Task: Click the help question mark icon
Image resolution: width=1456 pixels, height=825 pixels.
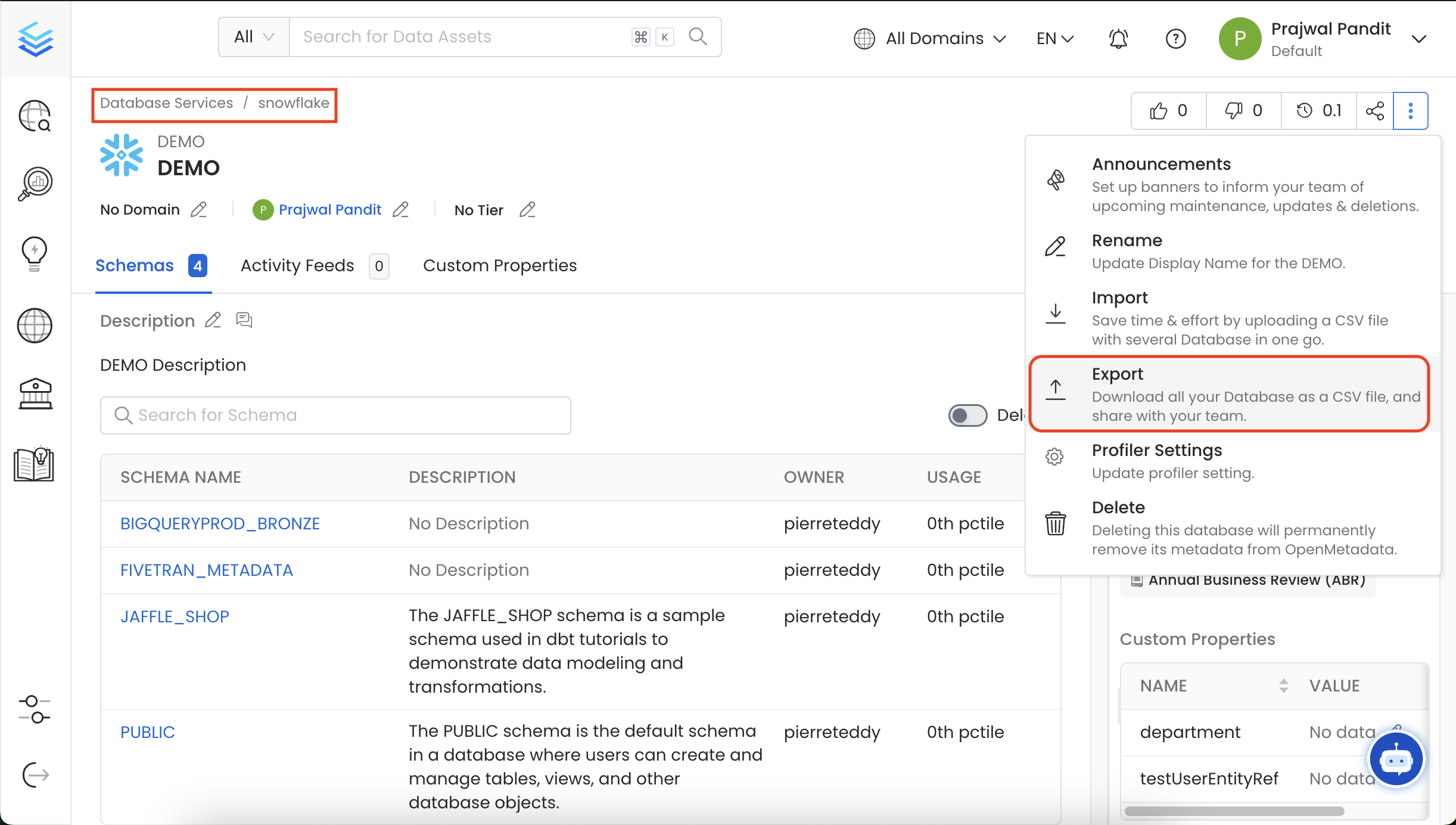Action: 1175,39
